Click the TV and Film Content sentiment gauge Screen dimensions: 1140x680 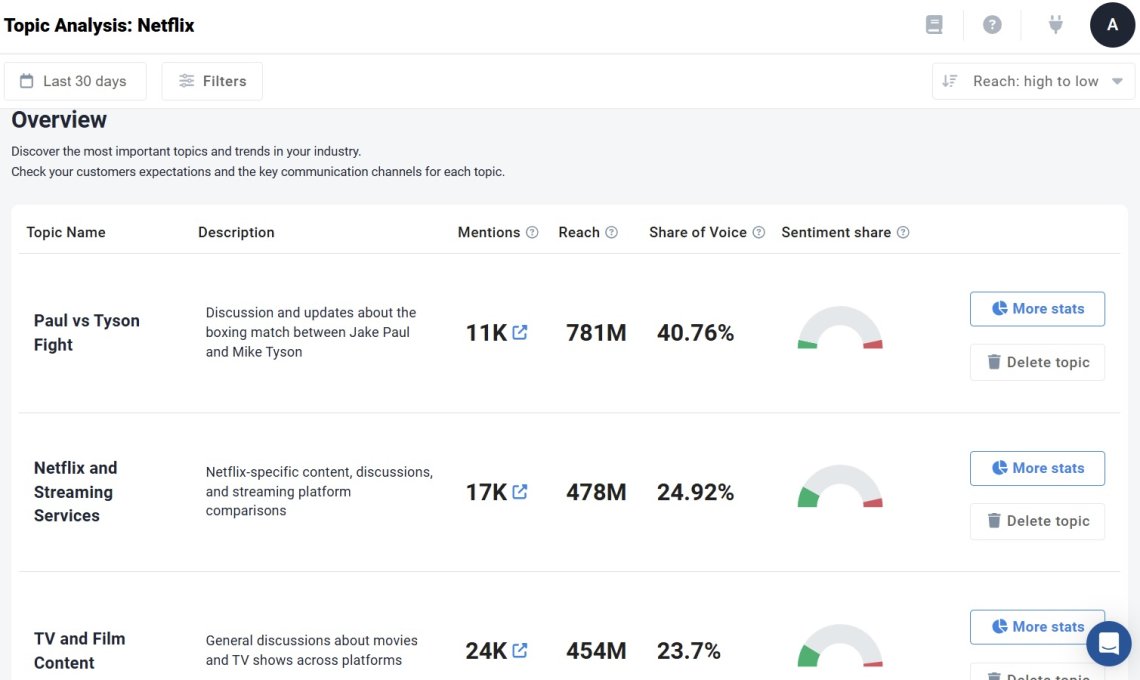coord(840,646)
